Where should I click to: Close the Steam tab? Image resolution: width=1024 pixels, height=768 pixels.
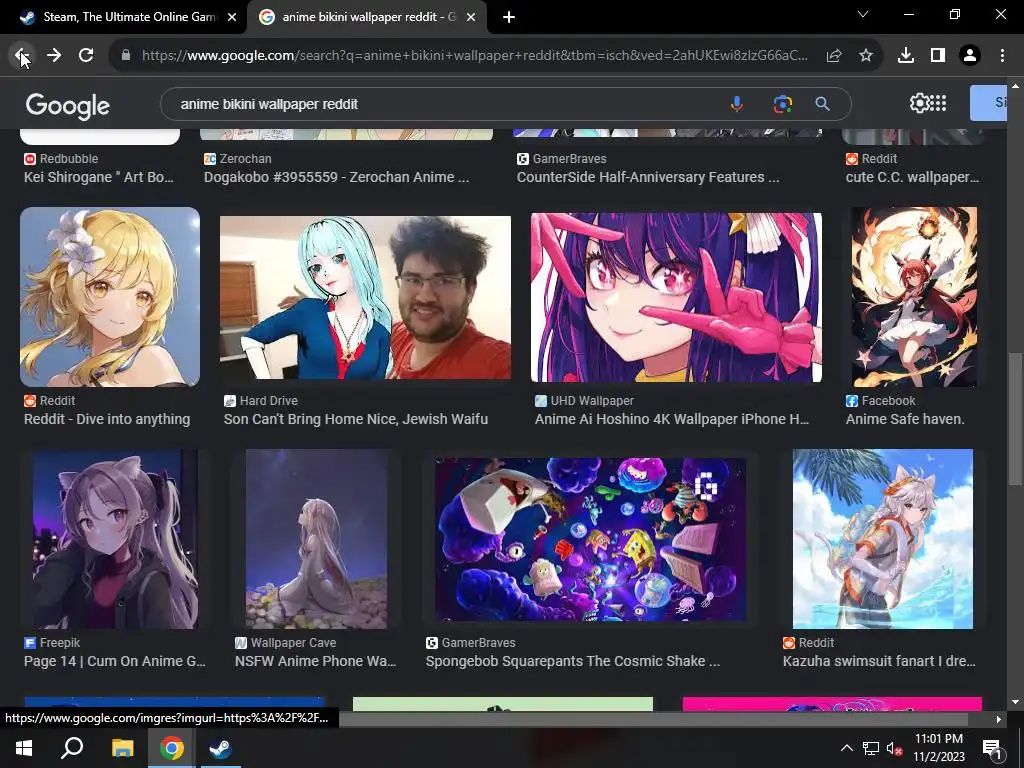[232, 18]
